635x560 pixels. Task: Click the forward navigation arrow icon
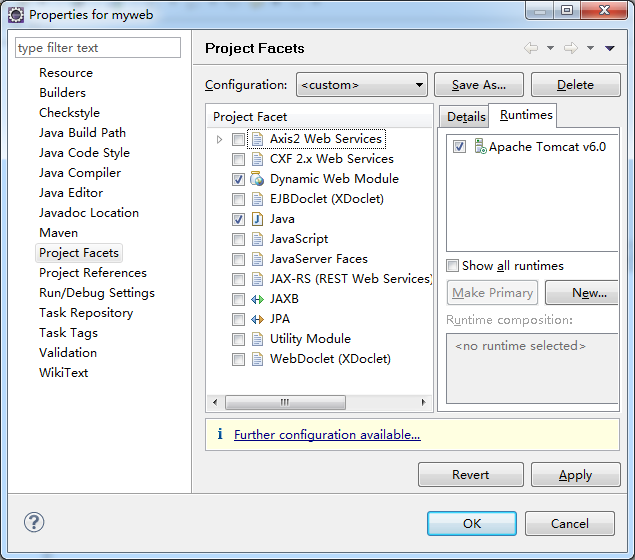click(571, 48)
